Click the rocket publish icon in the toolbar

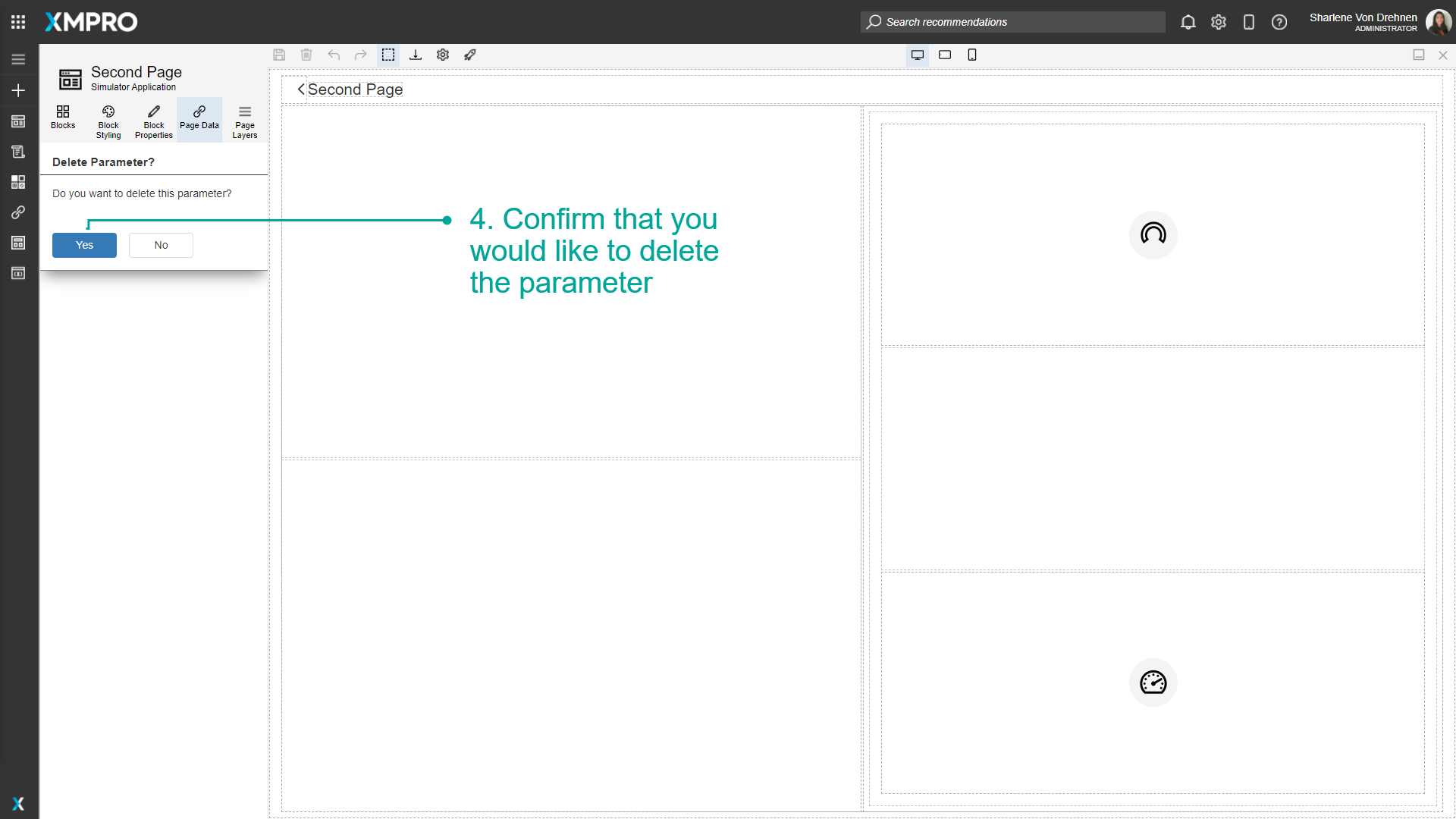click(x=470, y=55)
